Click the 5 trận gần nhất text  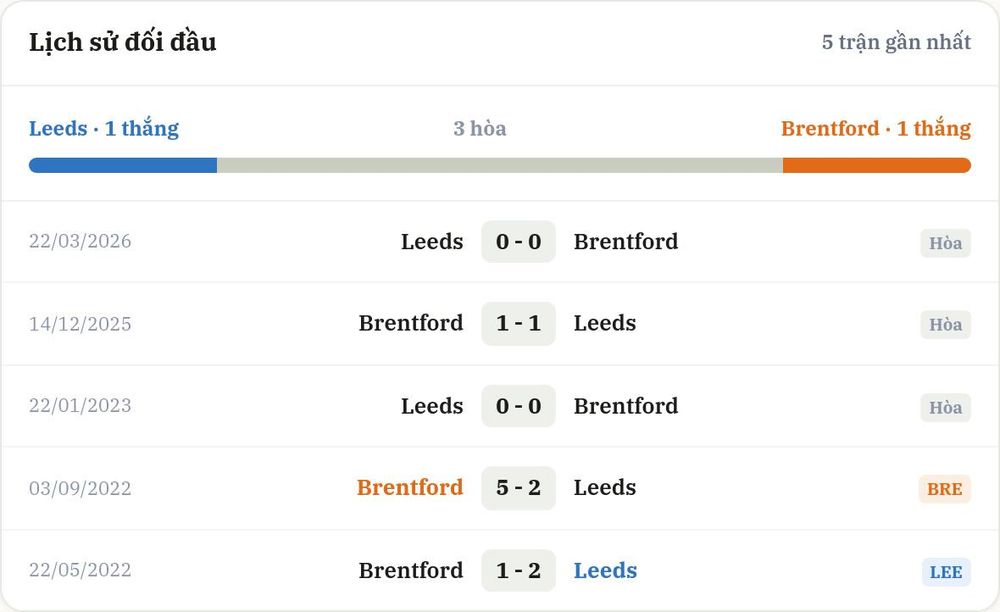(x=896, y=42)
